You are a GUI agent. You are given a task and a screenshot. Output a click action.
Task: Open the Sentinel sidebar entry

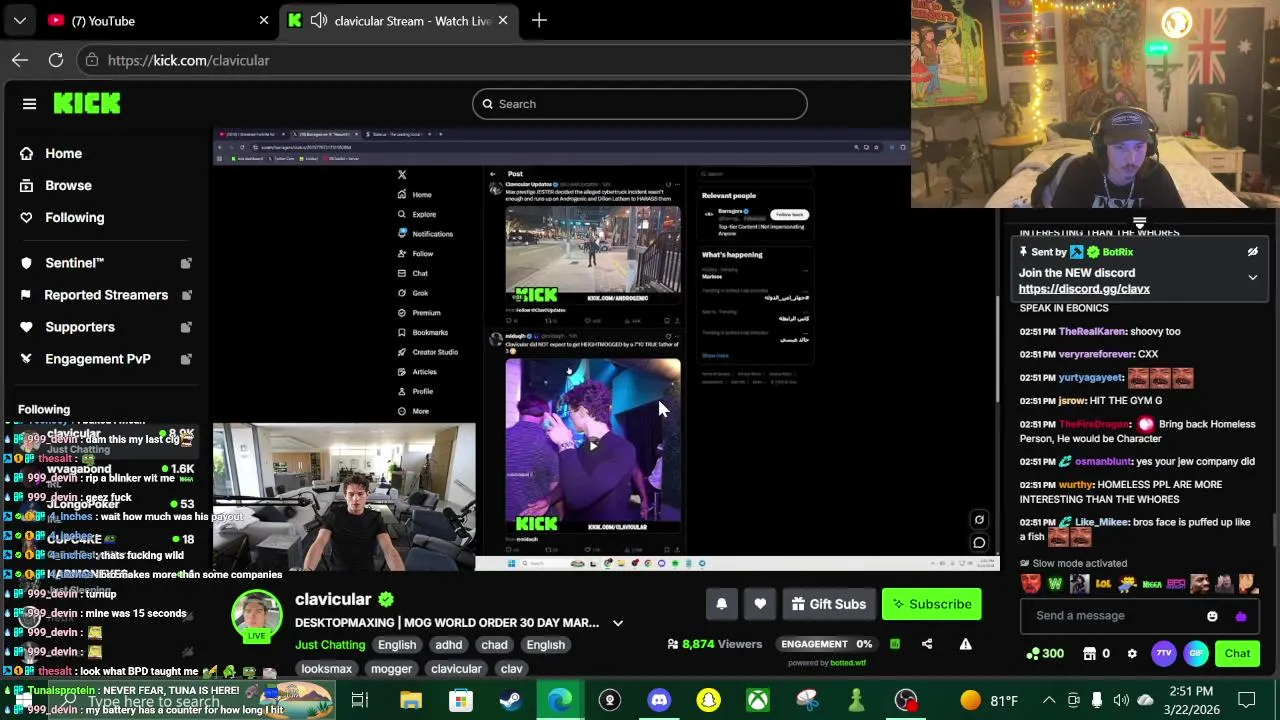(74, 263)
